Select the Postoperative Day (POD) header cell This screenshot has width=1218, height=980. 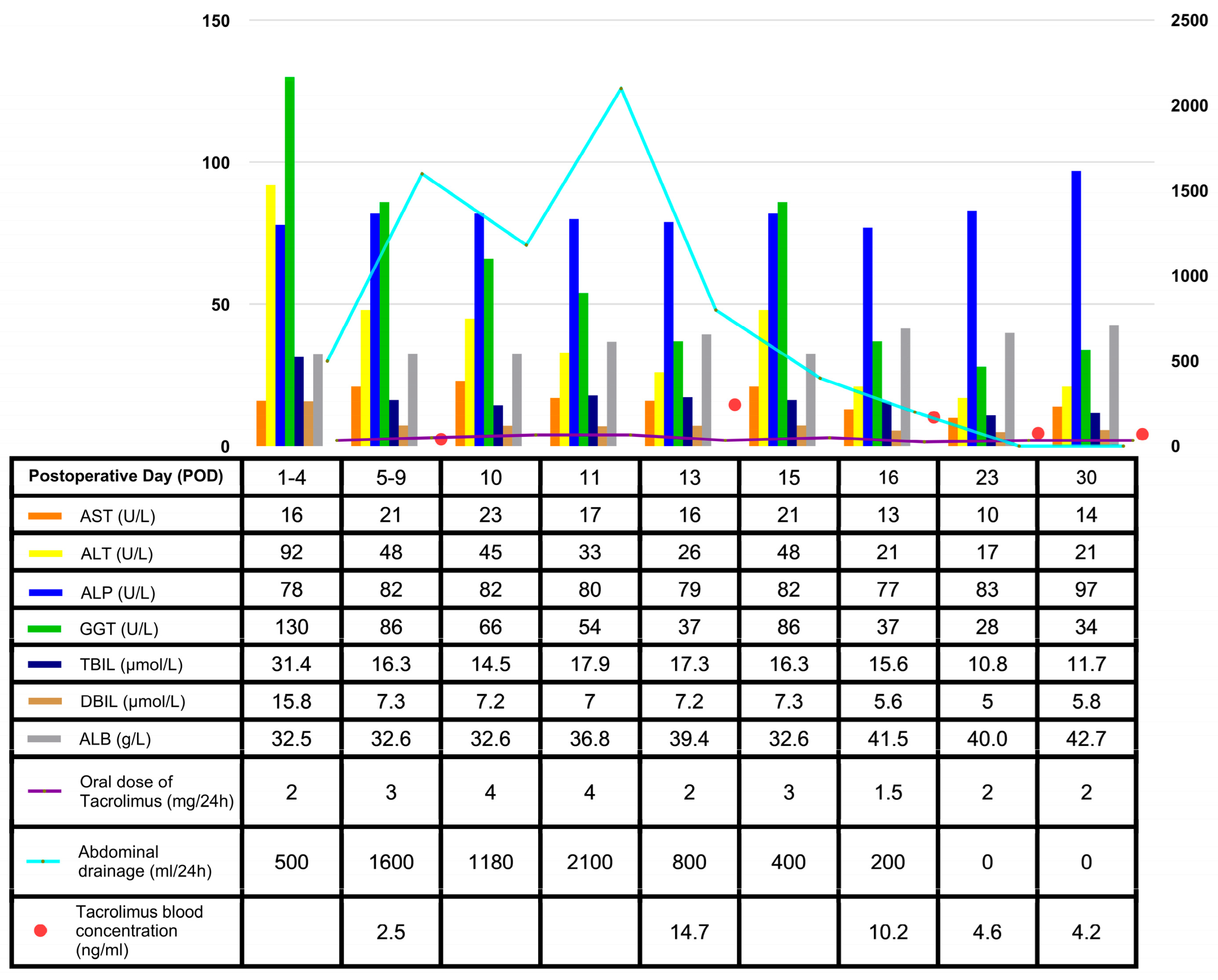(x=127, y=477)
